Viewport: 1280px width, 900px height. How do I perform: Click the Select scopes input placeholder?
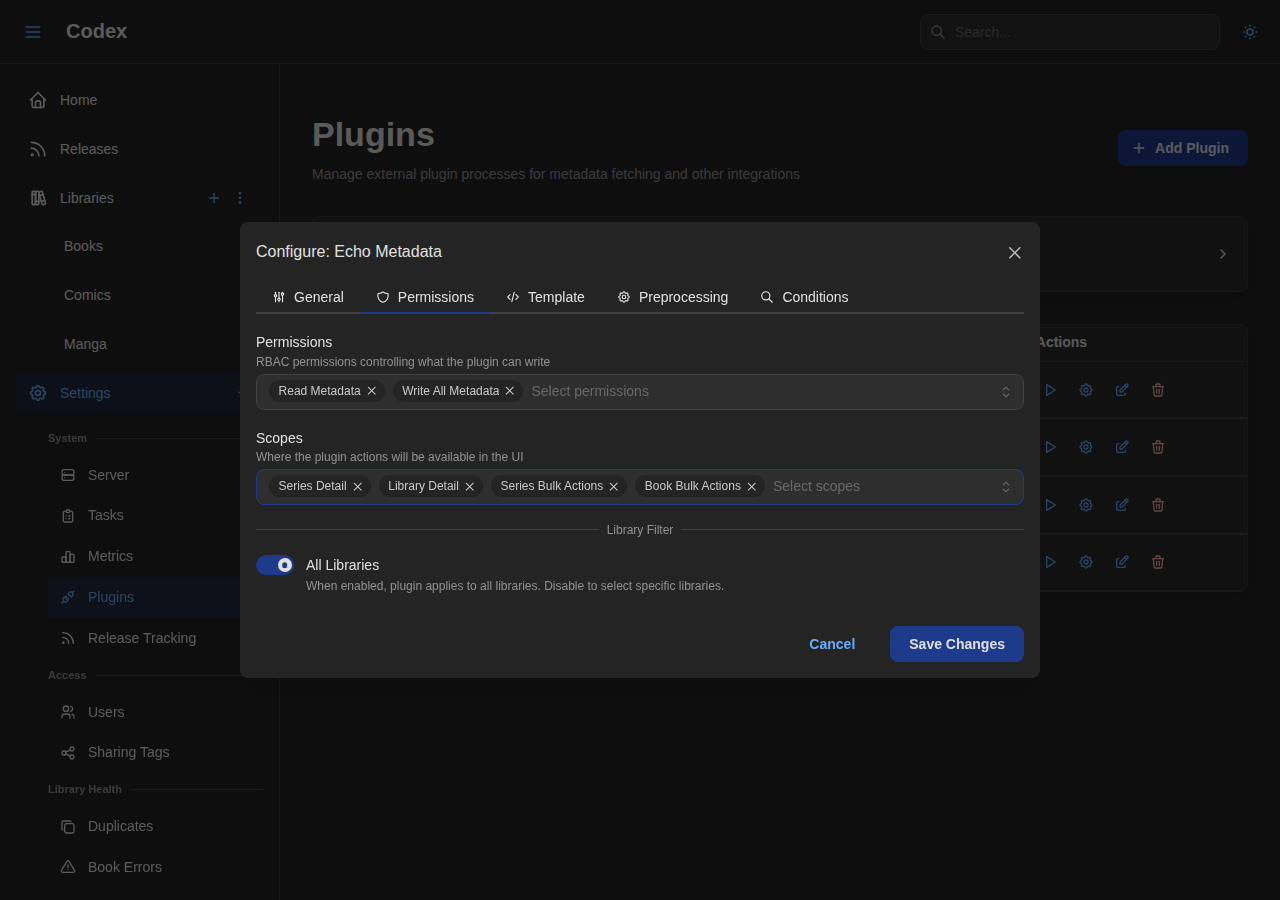click(x=816, y=486)
